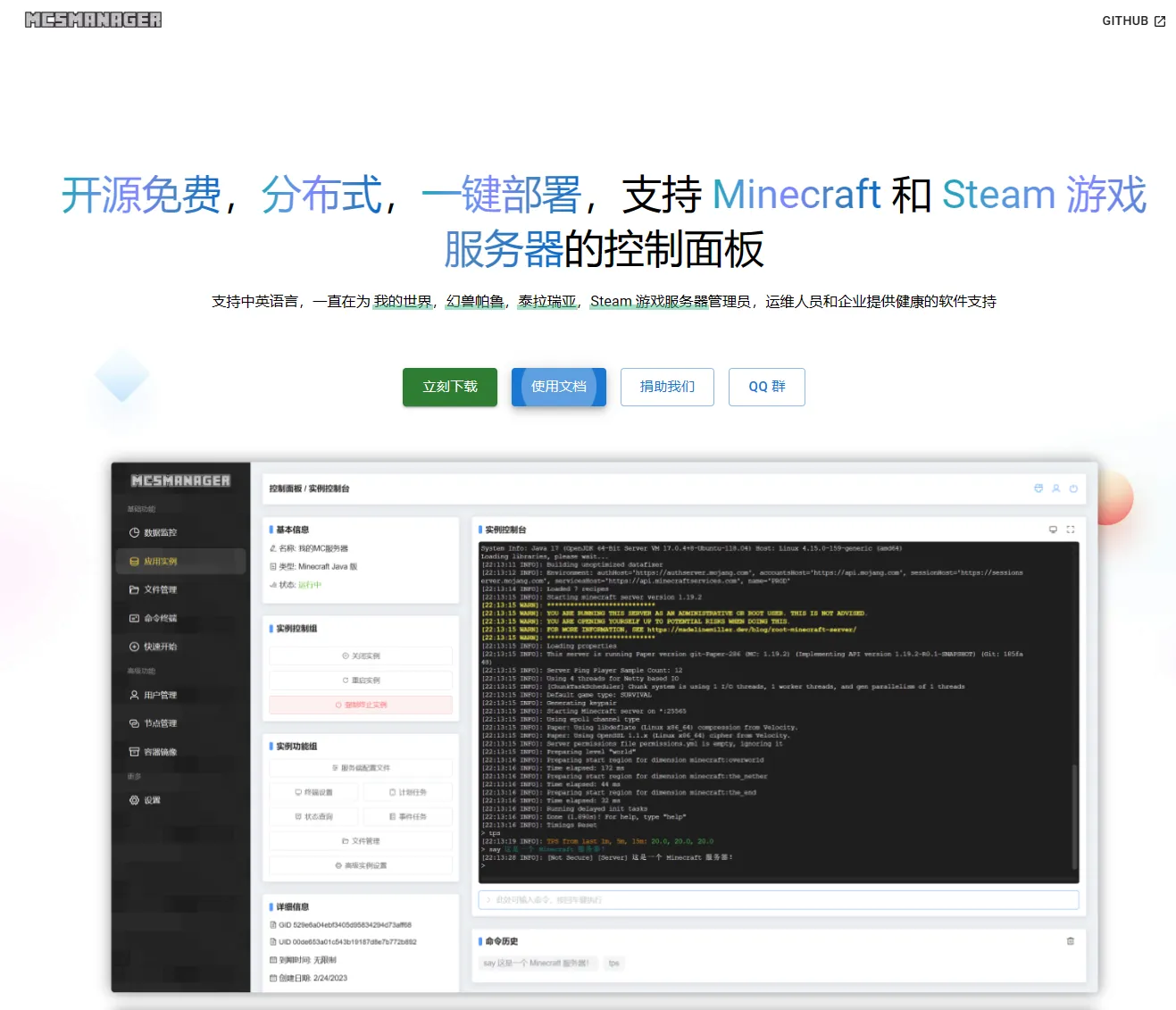The image size is (1176, 1010).
Task: Open the QQ 群 button
Action: 767,387
